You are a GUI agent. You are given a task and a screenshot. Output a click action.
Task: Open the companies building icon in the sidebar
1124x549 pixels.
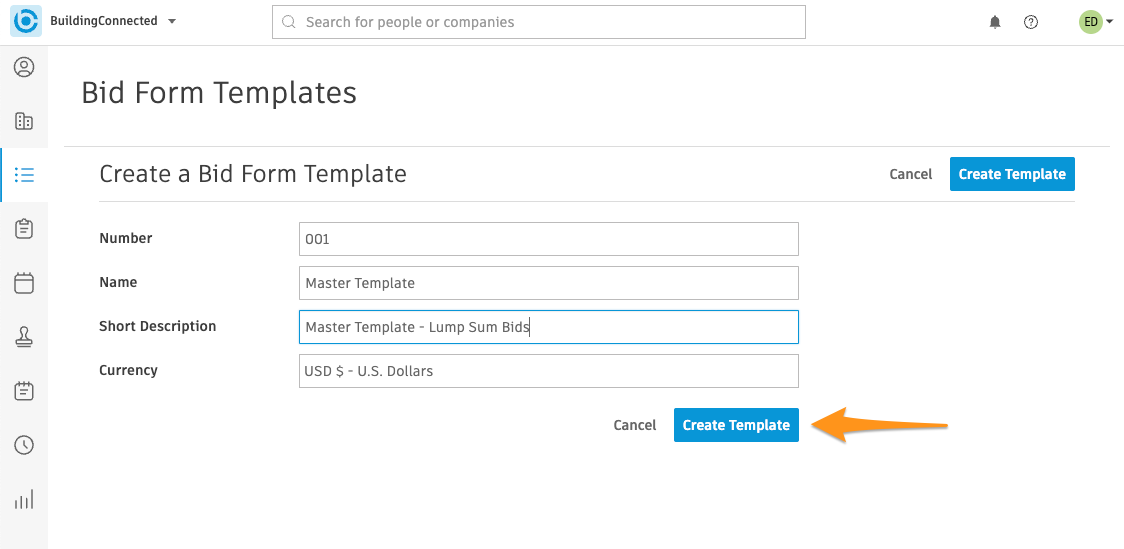click(x=24, y=121)
